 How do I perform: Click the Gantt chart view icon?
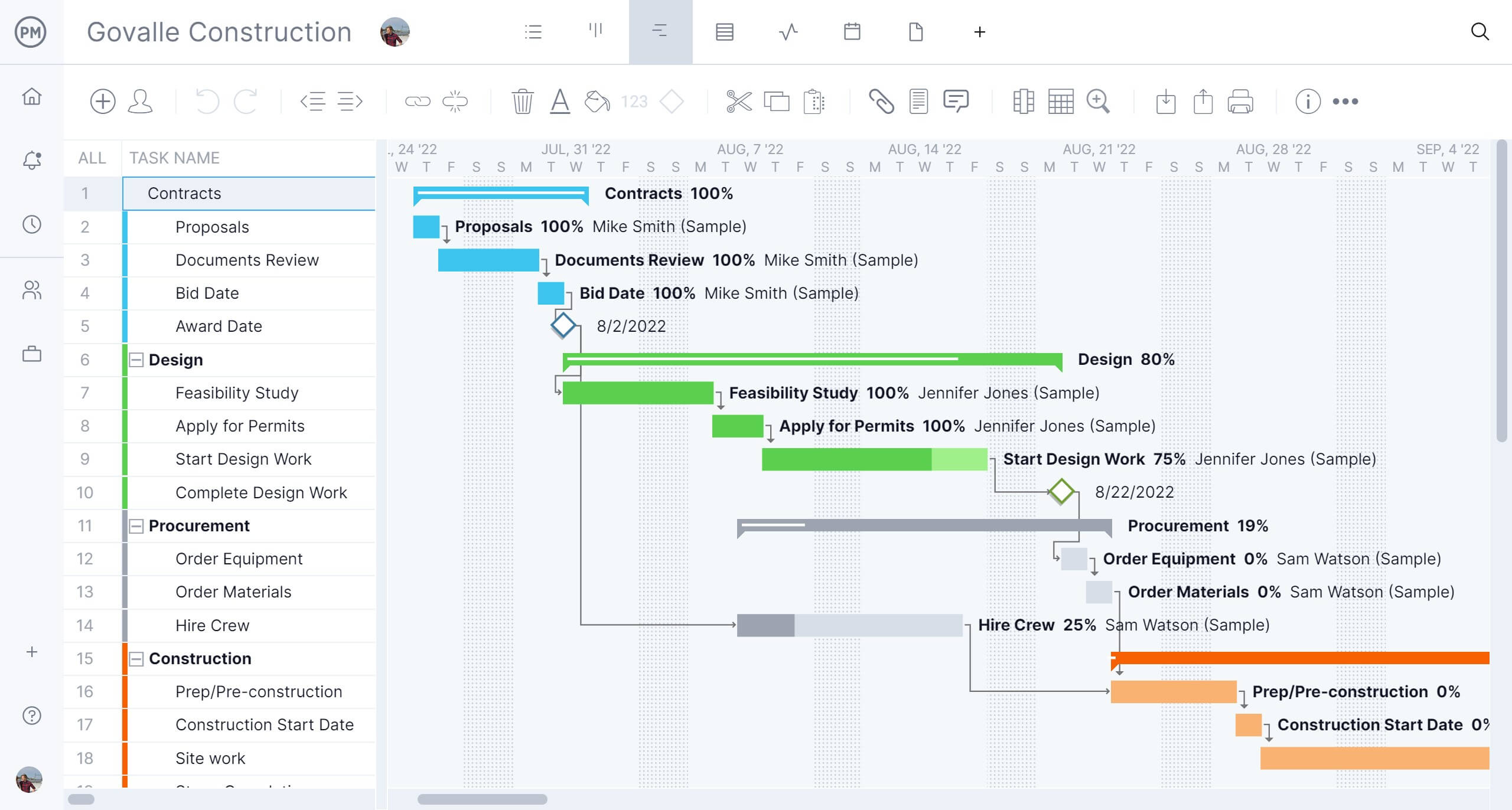coord(659,31)
